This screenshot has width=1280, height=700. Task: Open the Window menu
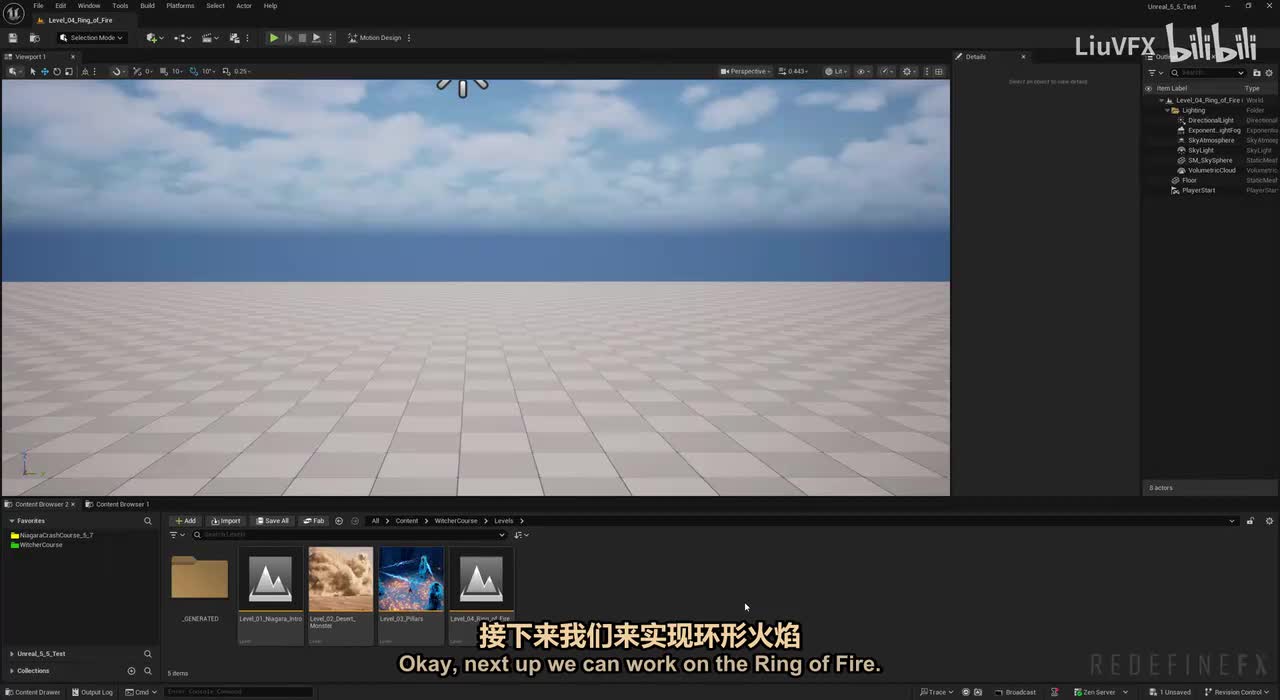[x=89, y=6]
